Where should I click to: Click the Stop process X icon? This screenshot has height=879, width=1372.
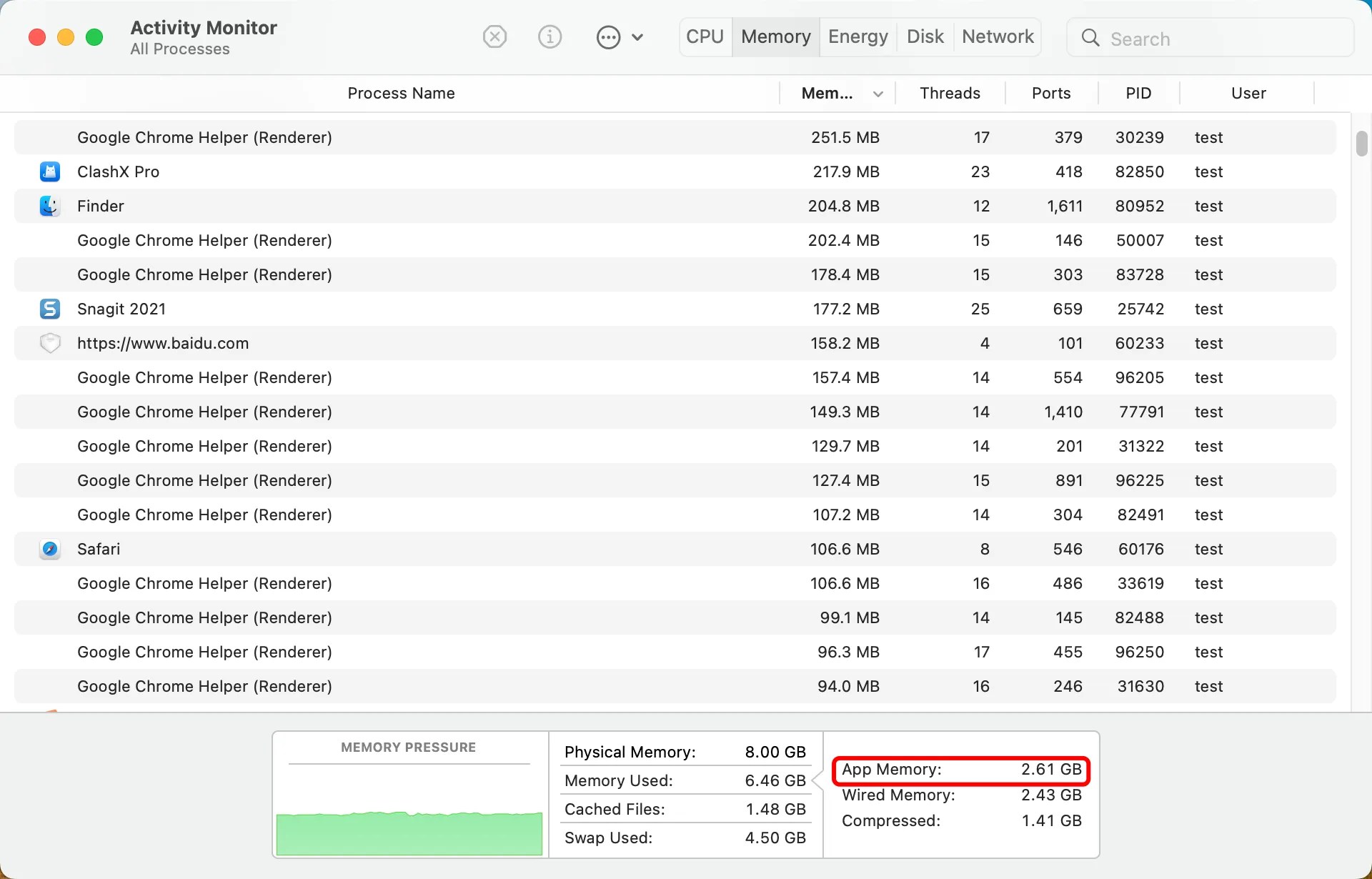494,36
